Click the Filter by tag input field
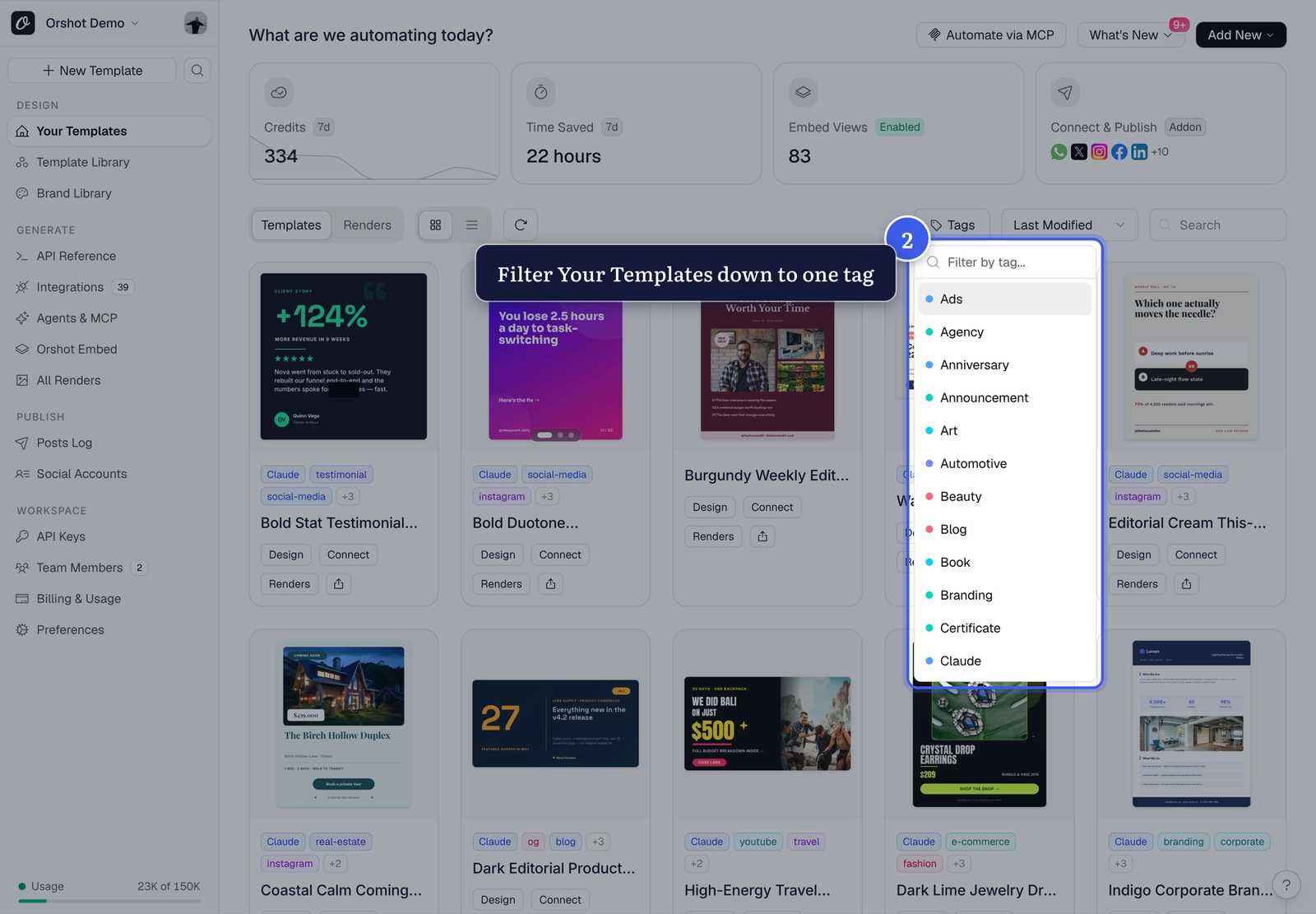 (x=1007, y=262)
